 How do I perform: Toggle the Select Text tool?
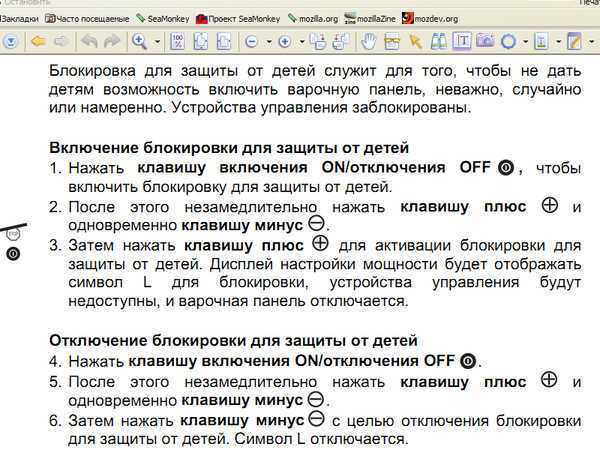click(462, 41)
